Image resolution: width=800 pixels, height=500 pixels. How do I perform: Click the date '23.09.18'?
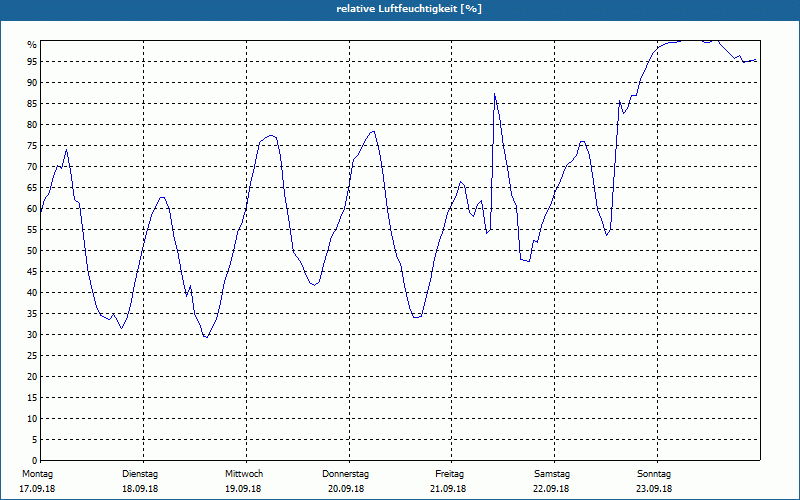[654, 489]
